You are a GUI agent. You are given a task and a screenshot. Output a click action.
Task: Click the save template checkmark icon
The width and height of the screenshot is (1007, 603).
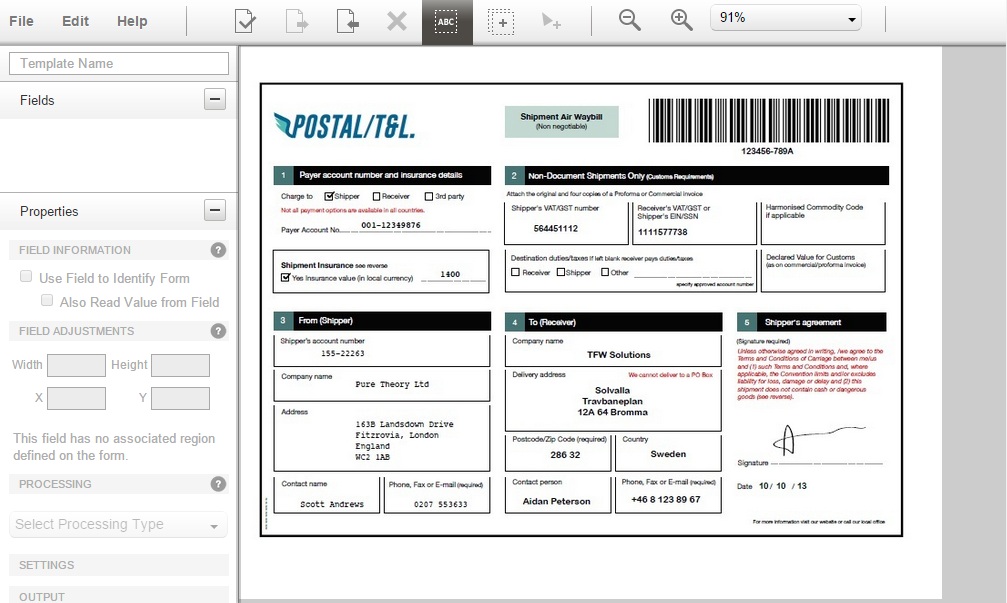[x=245, y=21]
